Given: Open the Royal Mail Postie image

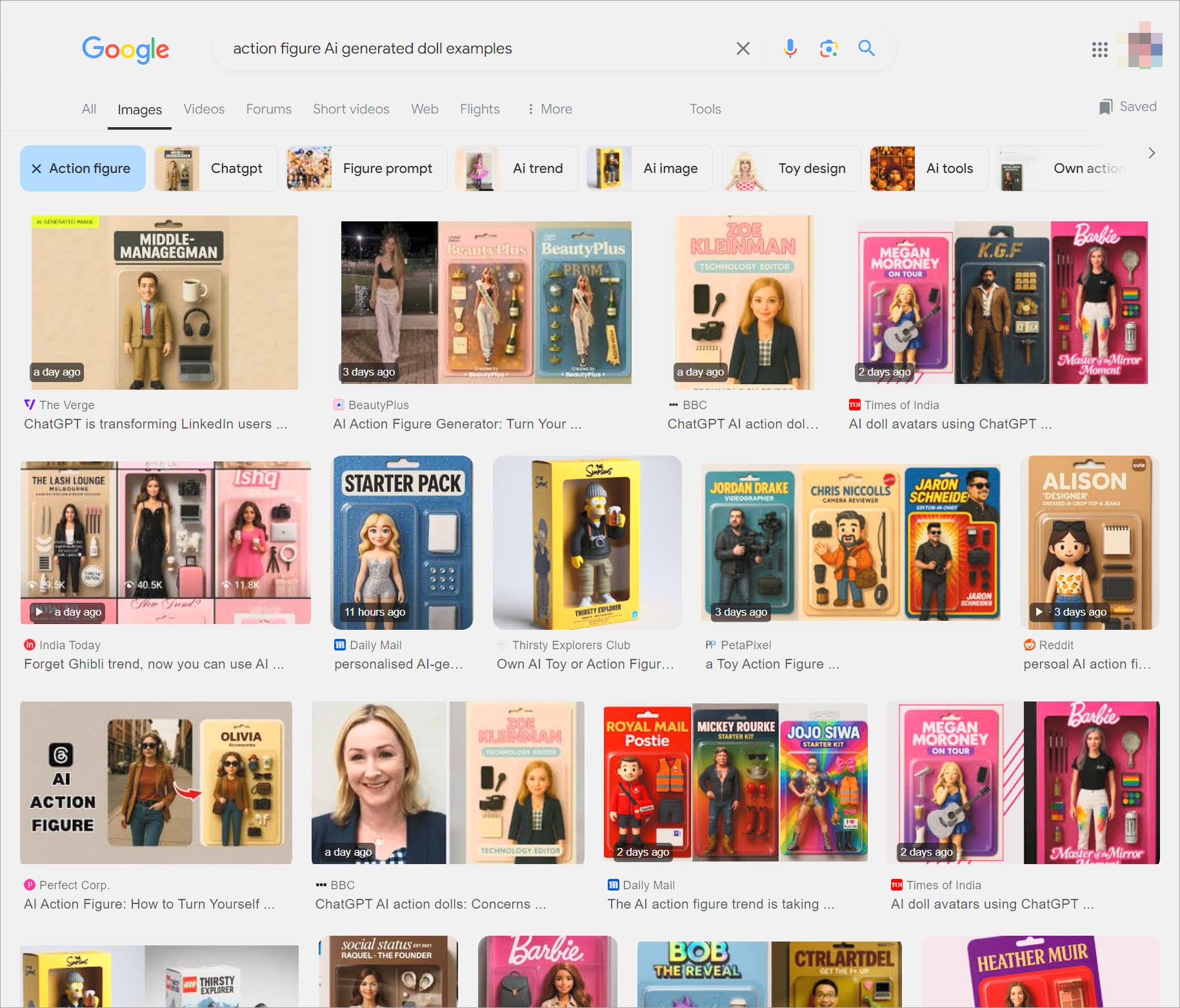Looking at the screenshot, I should click(x=735, y=783).
